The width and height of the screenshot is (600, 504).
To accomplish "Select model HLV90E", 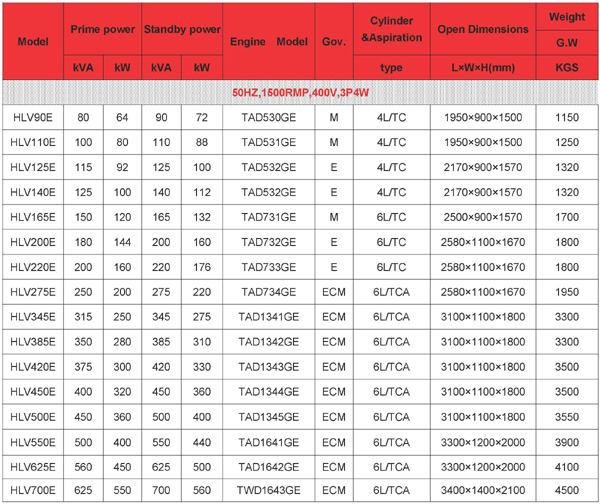I will coord(33,117).
